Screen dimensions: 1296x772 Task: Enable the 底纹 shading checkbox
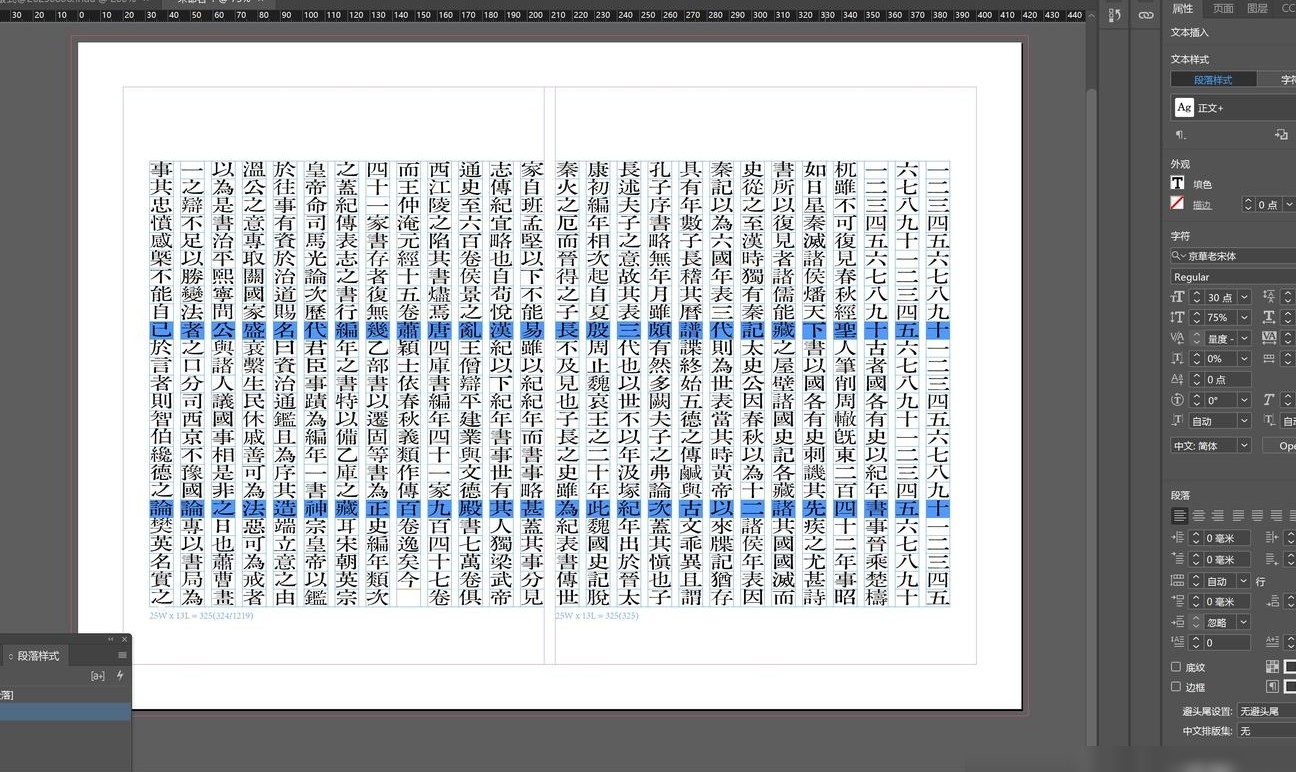pos(1176,667)
